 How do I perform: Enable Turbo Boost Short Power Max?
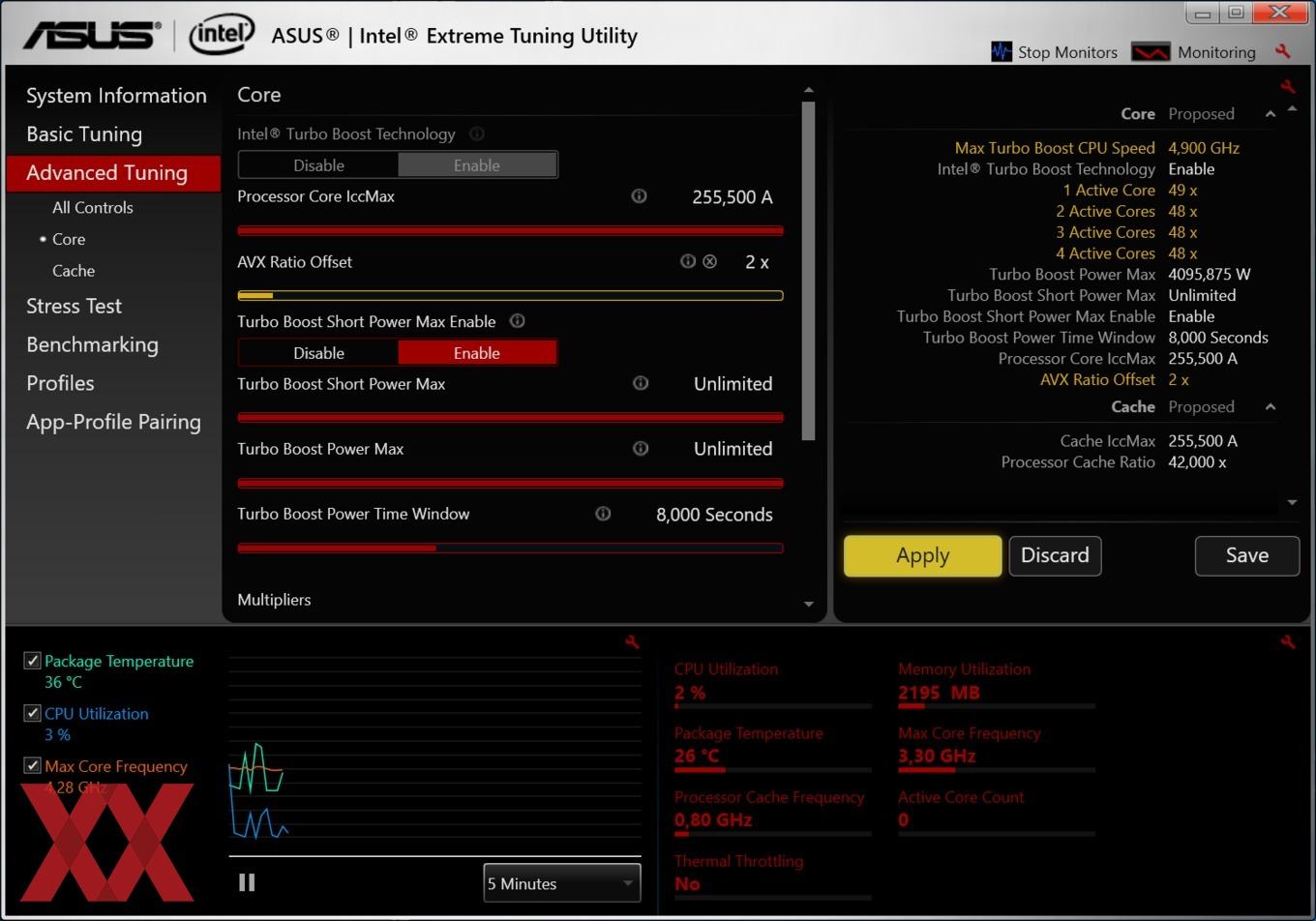click(477, 353)
